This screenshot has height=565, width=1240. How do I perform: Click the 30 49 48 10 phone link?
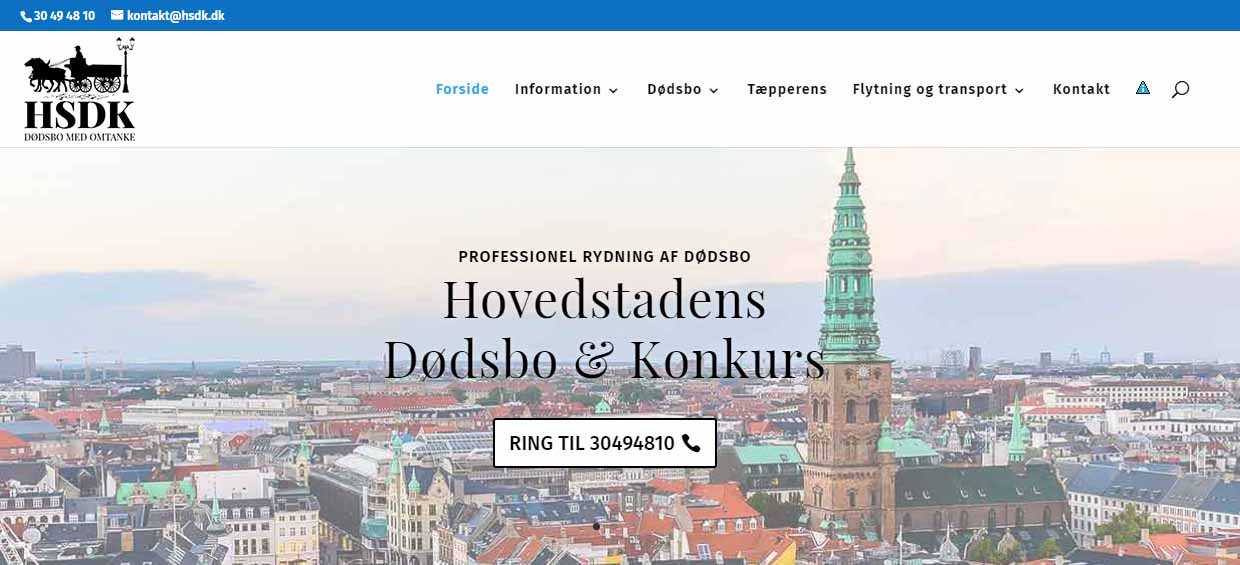[64, 16]
